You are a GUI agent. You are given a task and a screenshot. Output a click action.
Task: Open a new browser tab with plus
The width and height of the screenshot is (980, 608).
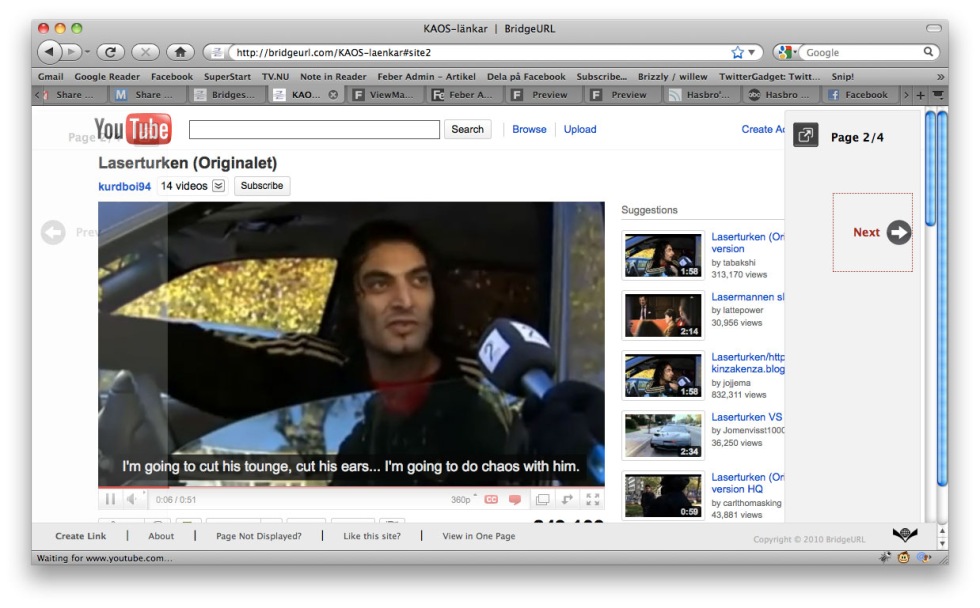pyautogui.click(x=920, y=95)
